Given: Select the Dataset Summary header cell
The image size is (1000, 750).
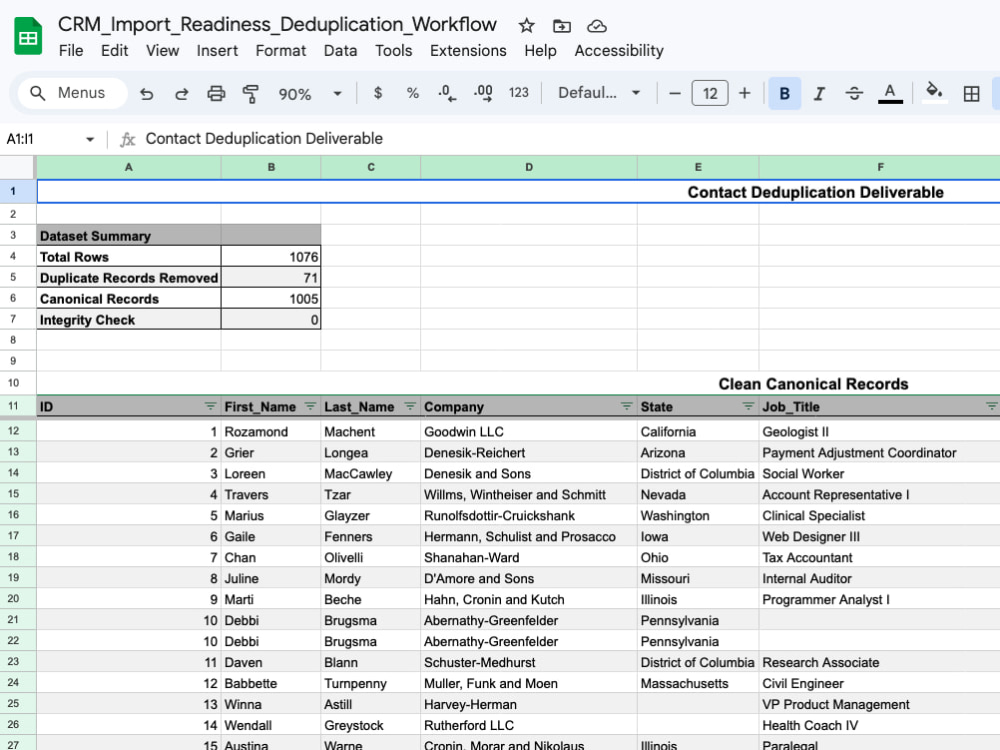Looking at the screenshot, I should [x=129, y=236].
